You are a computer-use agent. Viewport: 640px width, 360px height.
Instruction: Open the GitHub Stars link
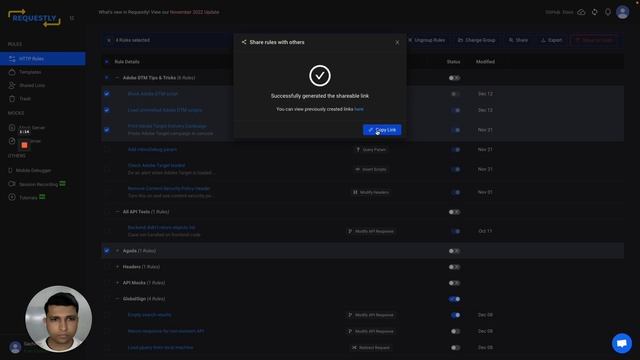pyautogui.click(x=559, y=12)
